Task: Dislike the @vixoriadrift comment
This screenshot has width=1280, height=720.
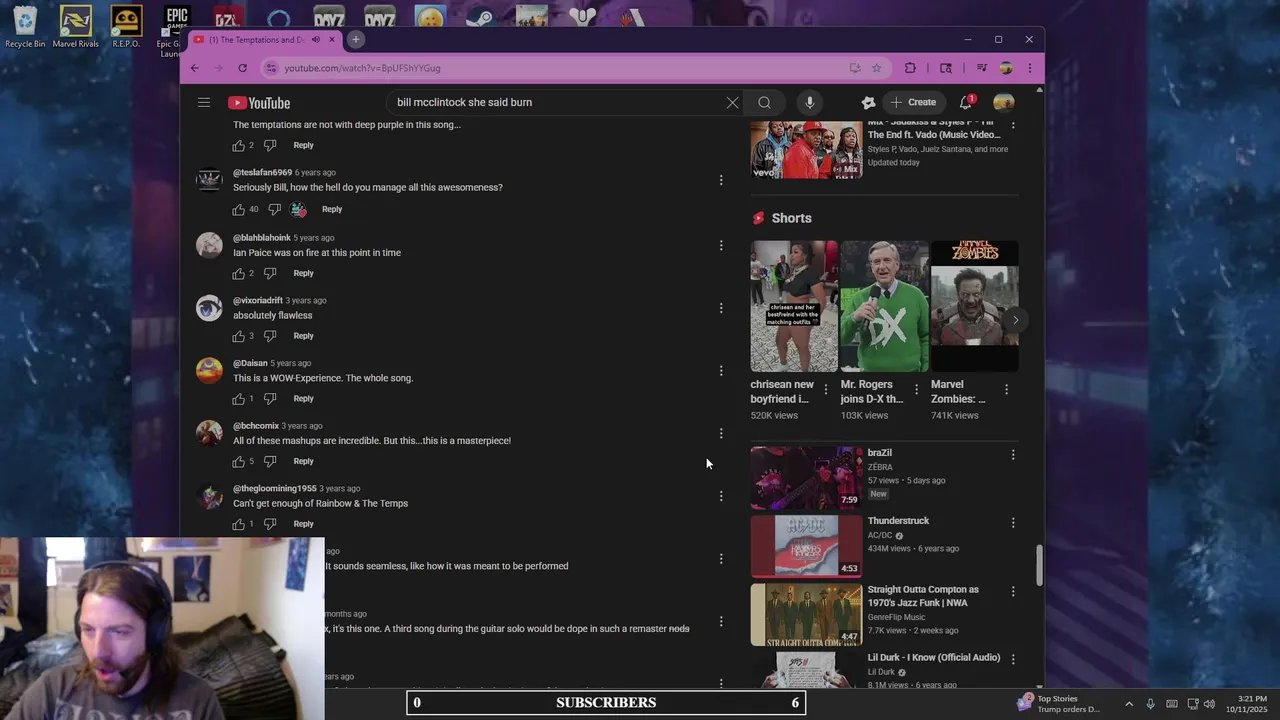Action: (x=269, y=336)
